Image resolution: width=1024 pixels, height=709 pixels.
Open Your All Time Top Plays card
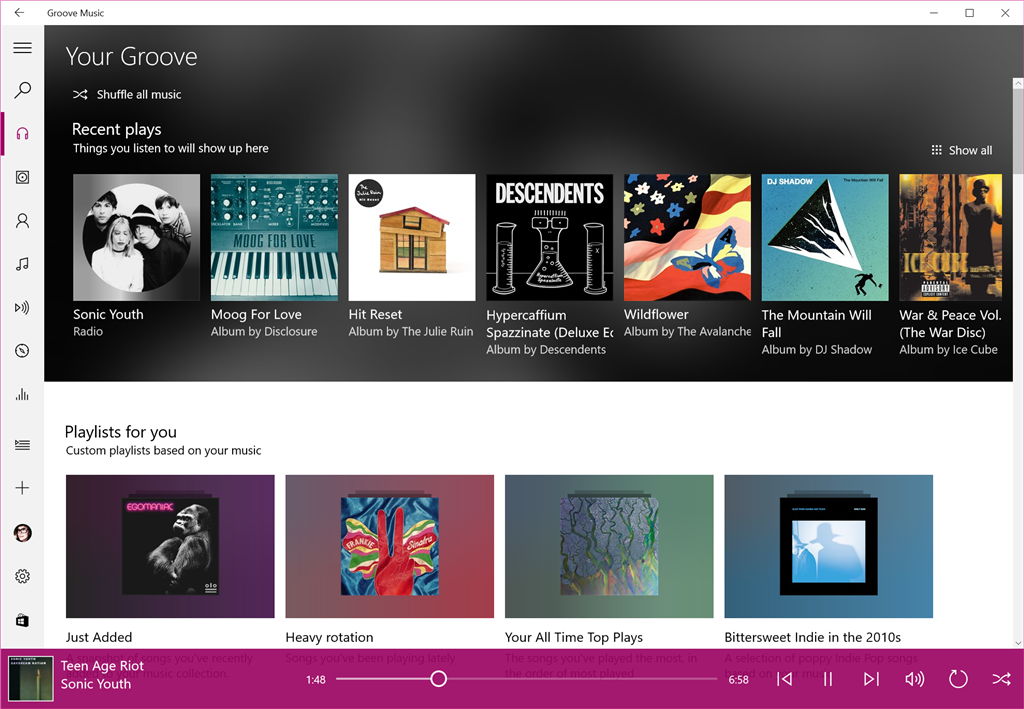click(x=609, y=546)
